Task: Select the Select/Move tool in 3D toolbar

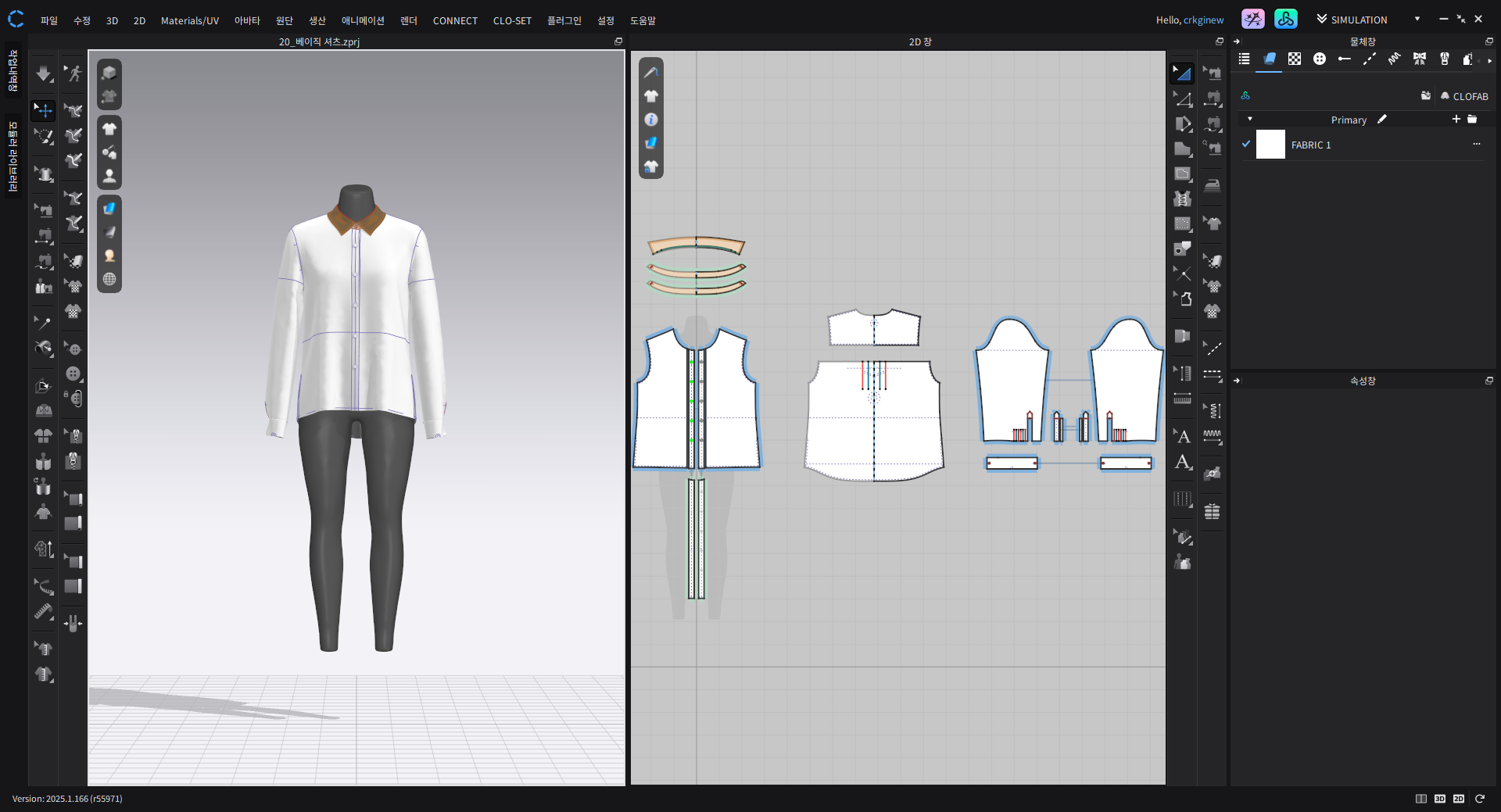Action: 44,110
